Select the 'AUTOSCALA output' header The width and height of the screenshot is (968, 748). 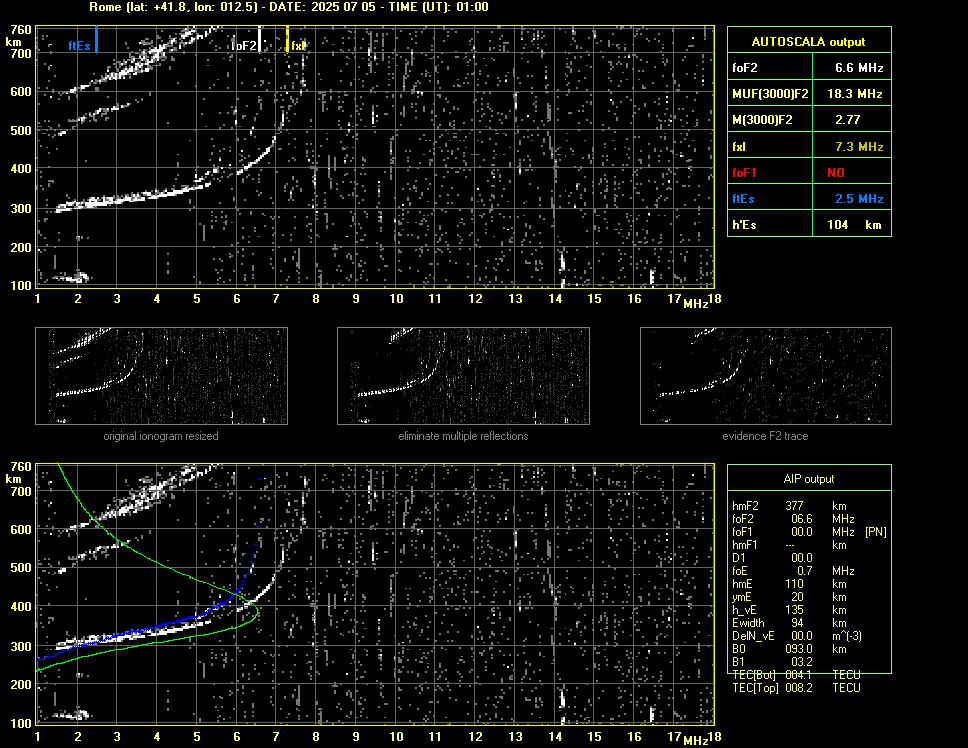[x=808, y=42]
